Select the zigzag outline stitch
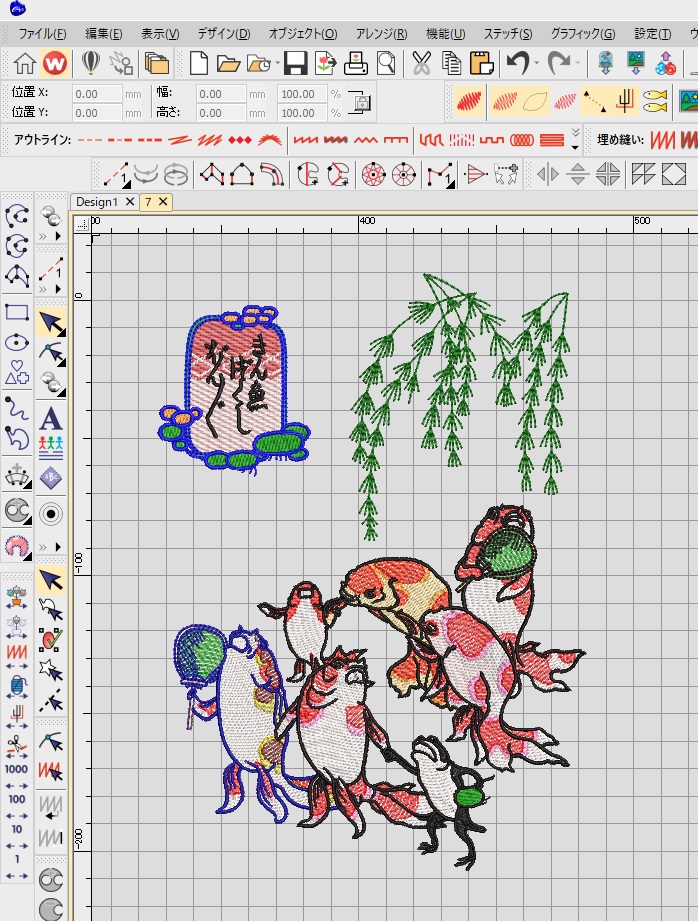This screenshot has width=698, height=921. (365, 140)
